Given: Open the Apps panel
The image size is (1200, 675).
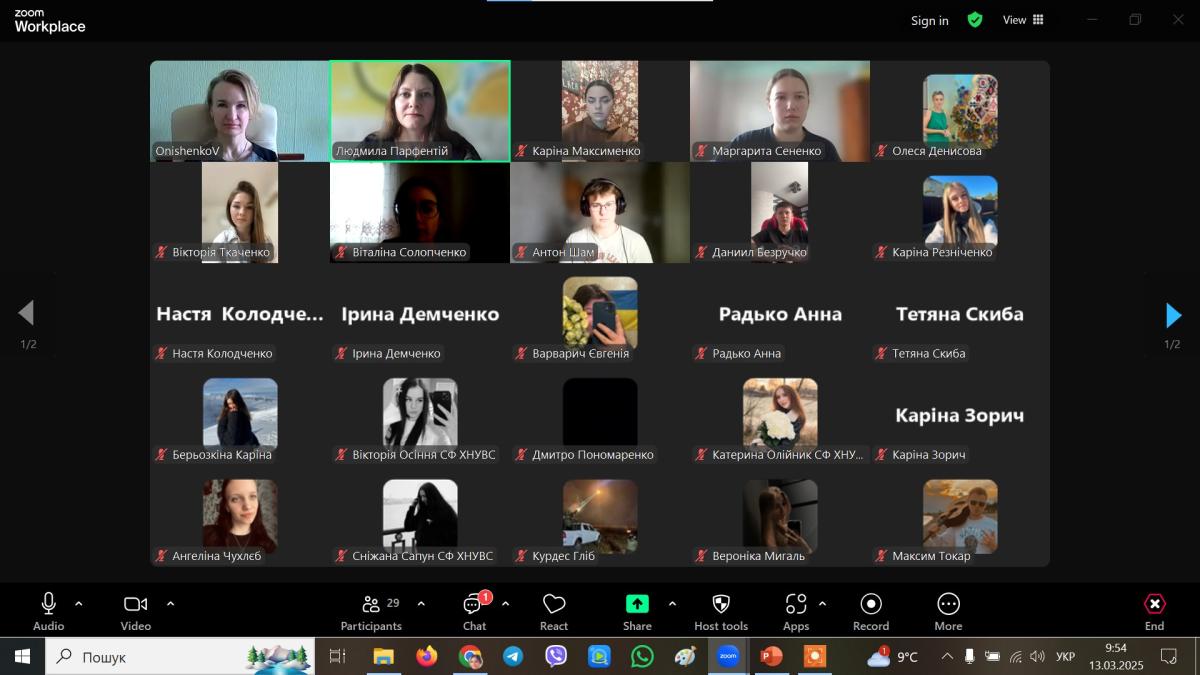Looking at the screenshot, I should (x=796, y=610).
